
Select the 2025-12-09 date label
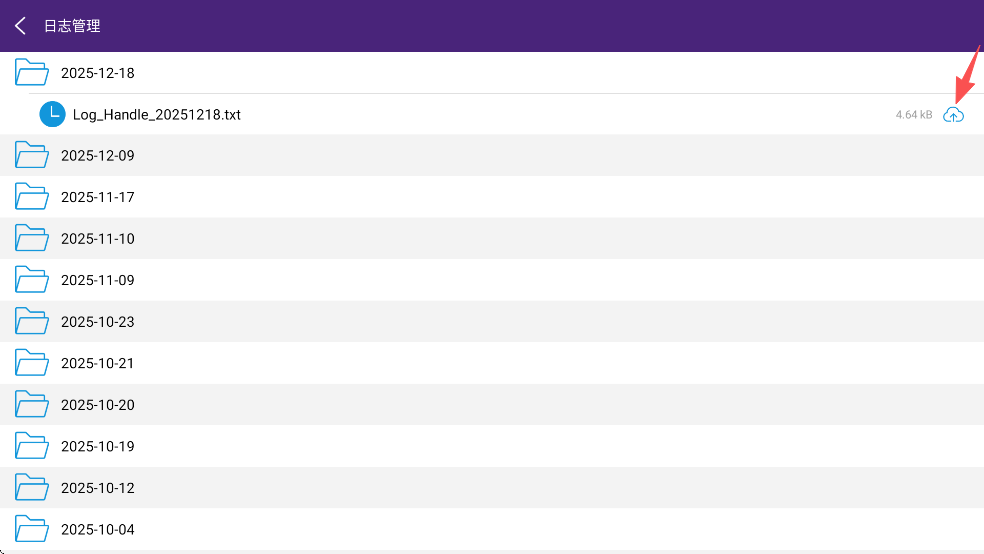click(98, 156)
